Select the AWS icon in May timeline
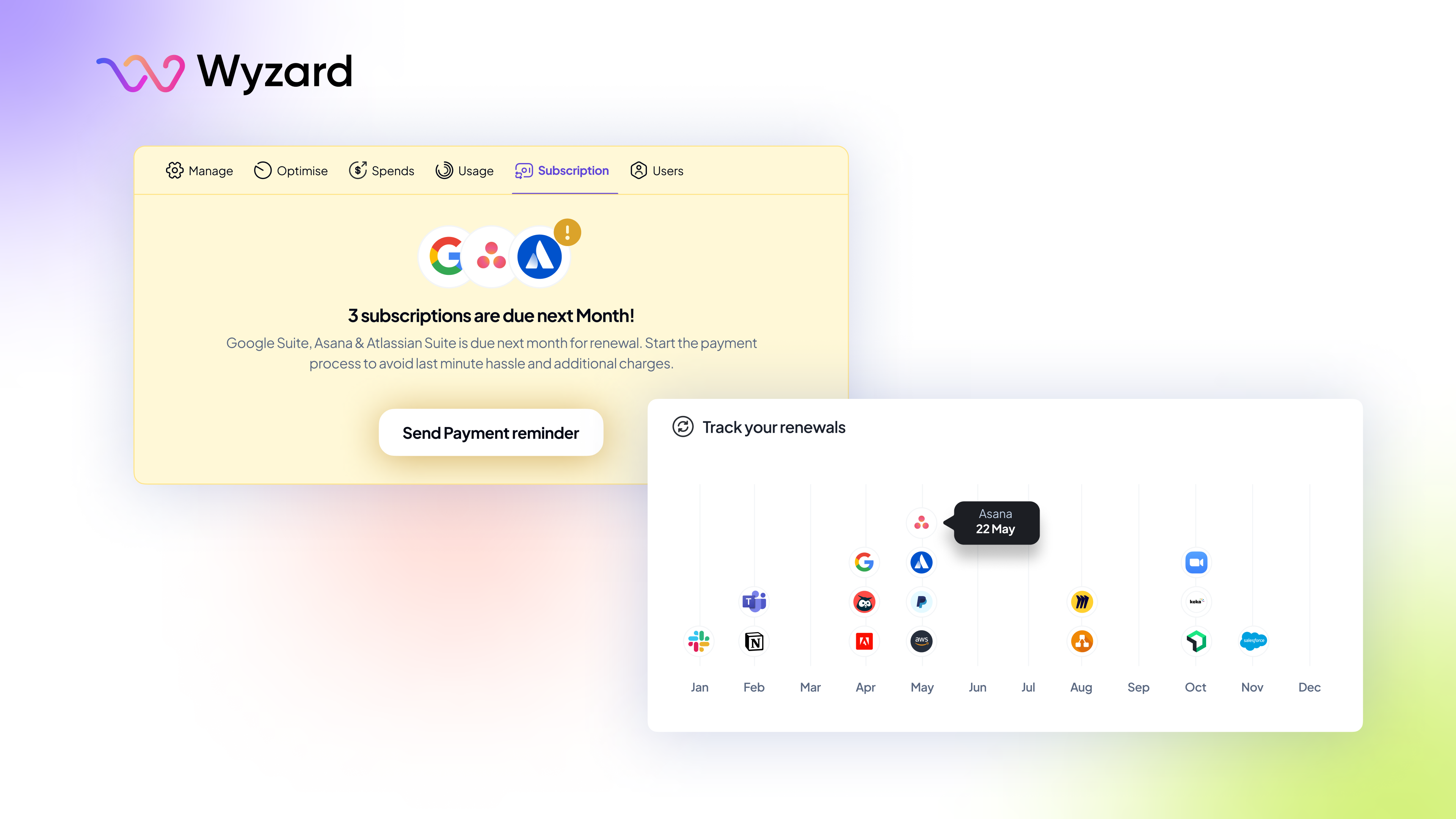Viewport: 1456px width, 819px height. click(x=921, y=641)
